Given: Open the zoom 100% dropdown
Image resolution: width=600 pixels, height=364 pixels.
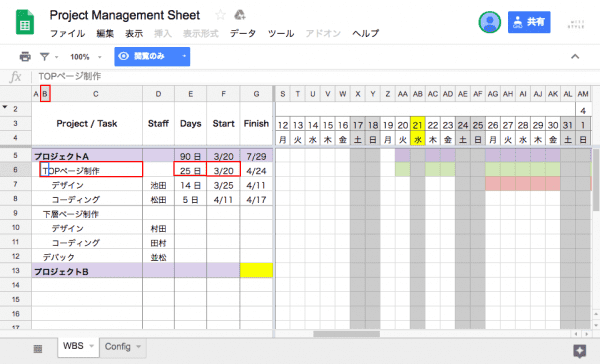Looking at the screenshot, I should coord(86,57).
